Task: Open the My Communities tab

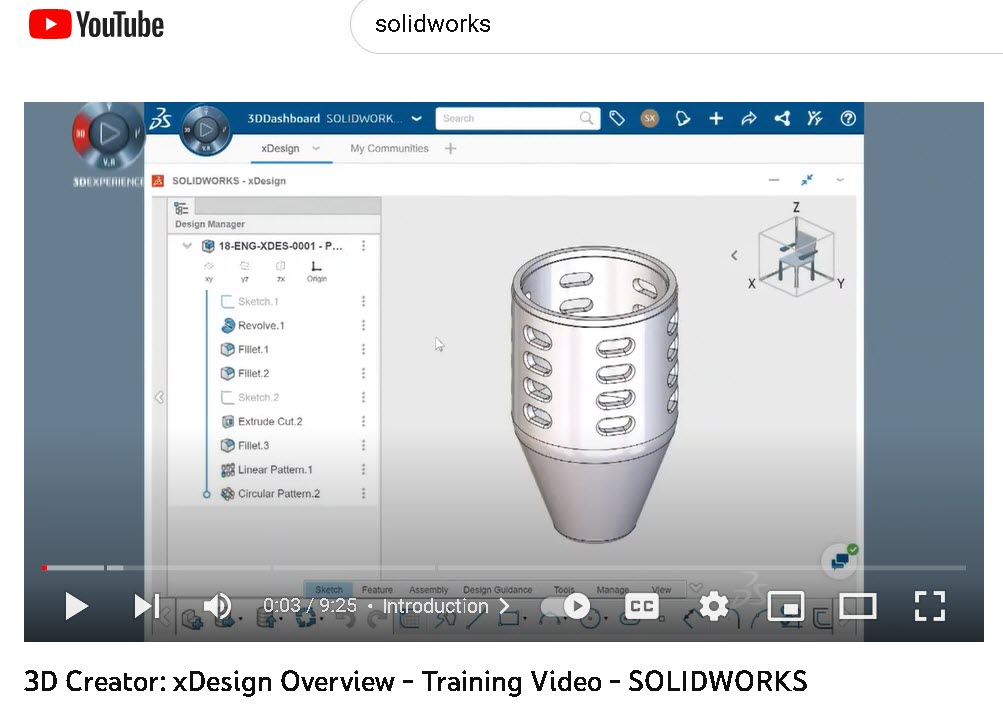Action: (390, 148)
